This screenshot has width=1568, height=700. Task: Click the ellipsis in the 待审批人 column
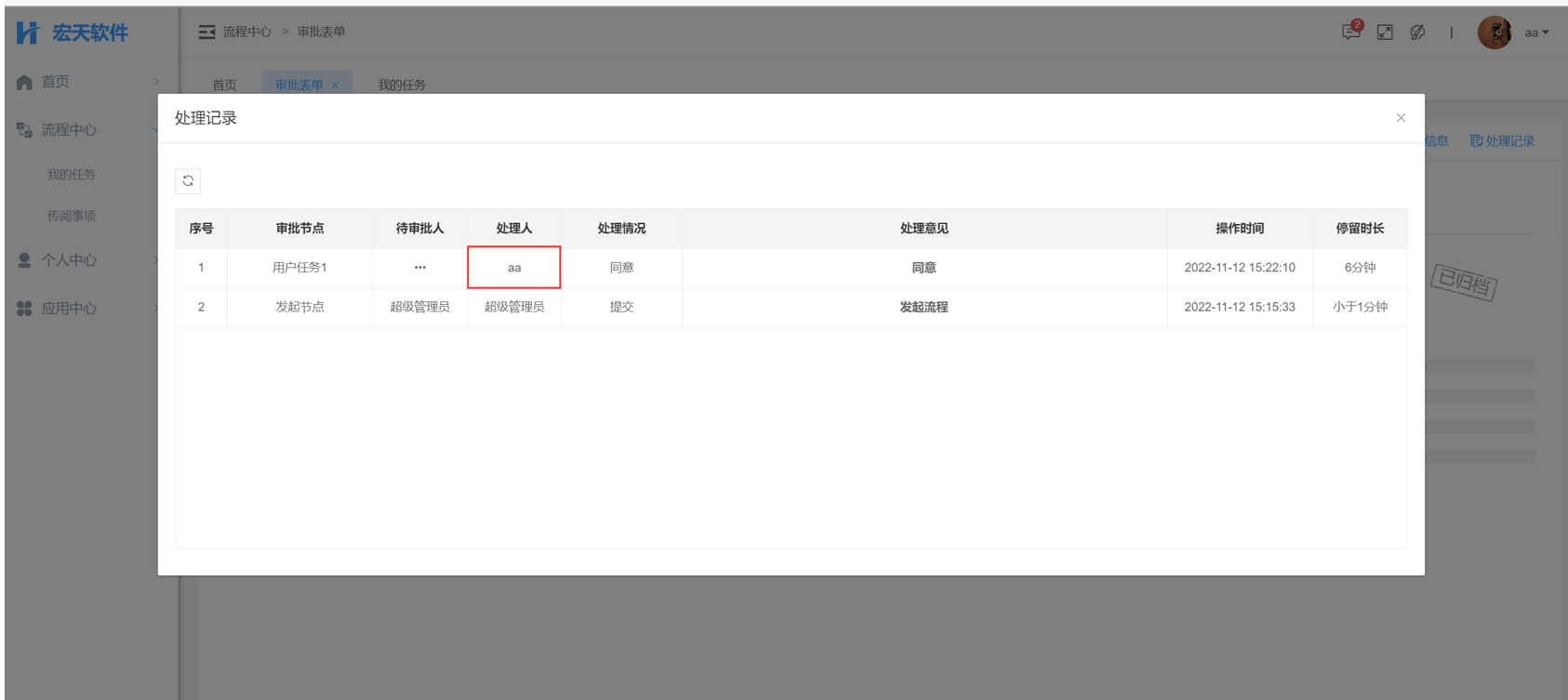pyautogui.click(x=420, y=268)
